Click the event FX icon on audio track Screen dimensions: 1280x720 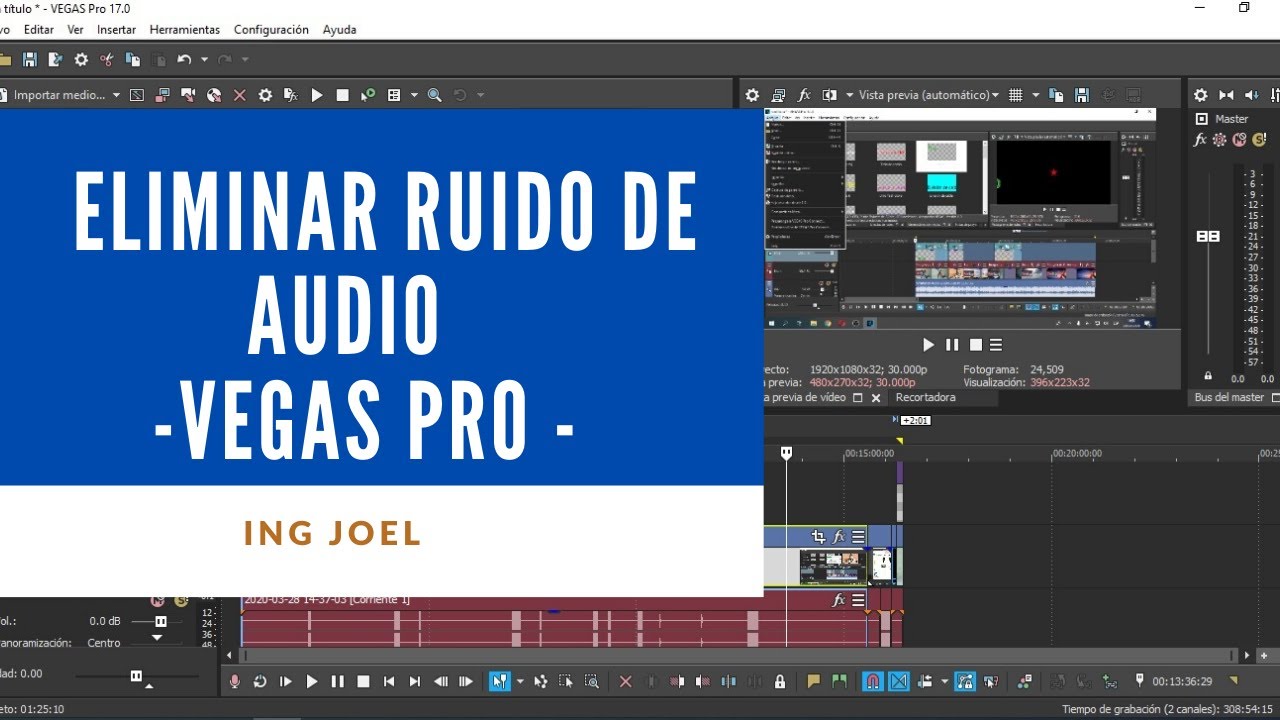(x=839, y=600)
